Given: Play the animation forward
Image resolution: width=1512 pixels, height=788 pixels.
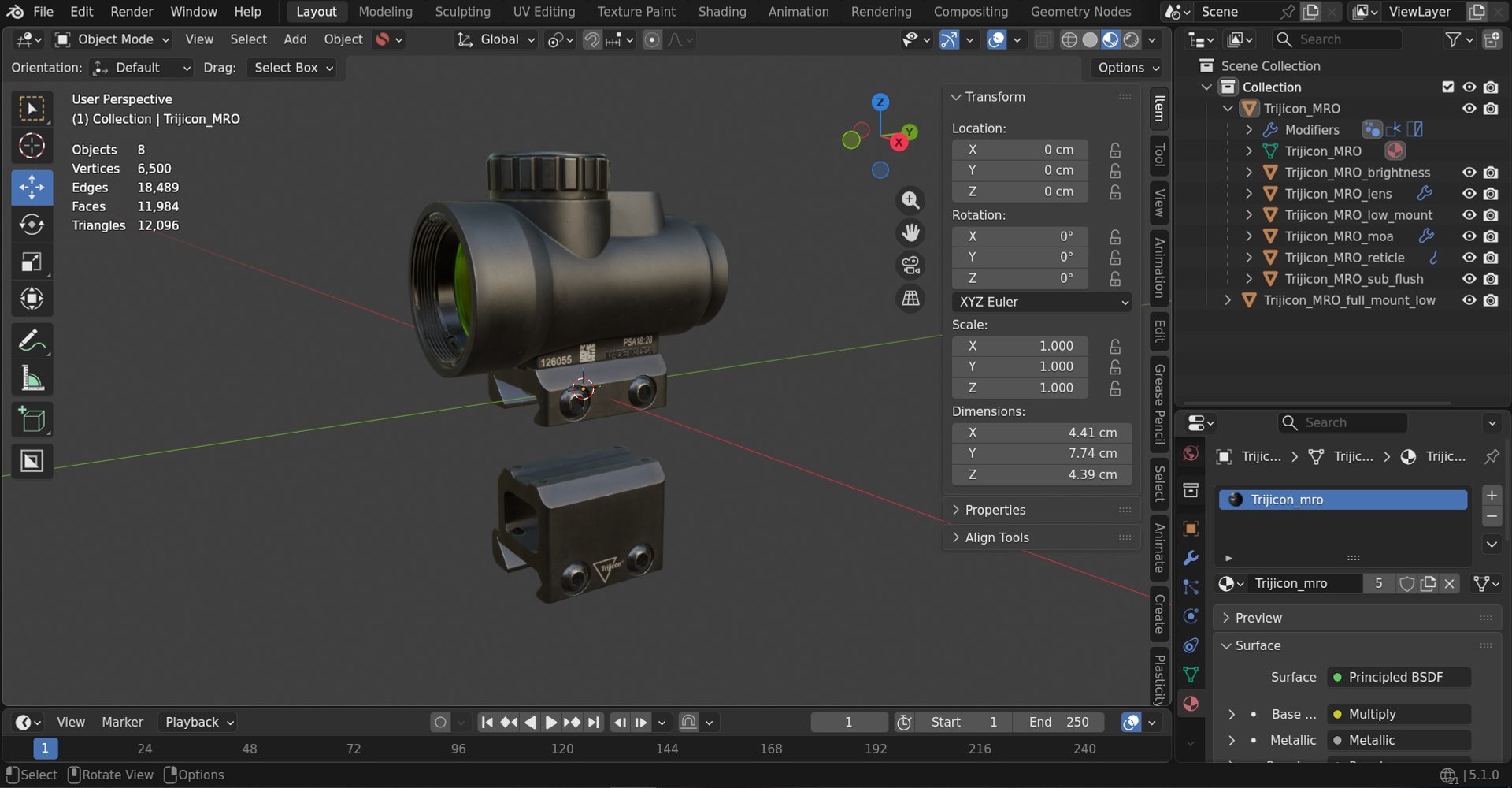Looking at the screenshot, I should (550, 722).
